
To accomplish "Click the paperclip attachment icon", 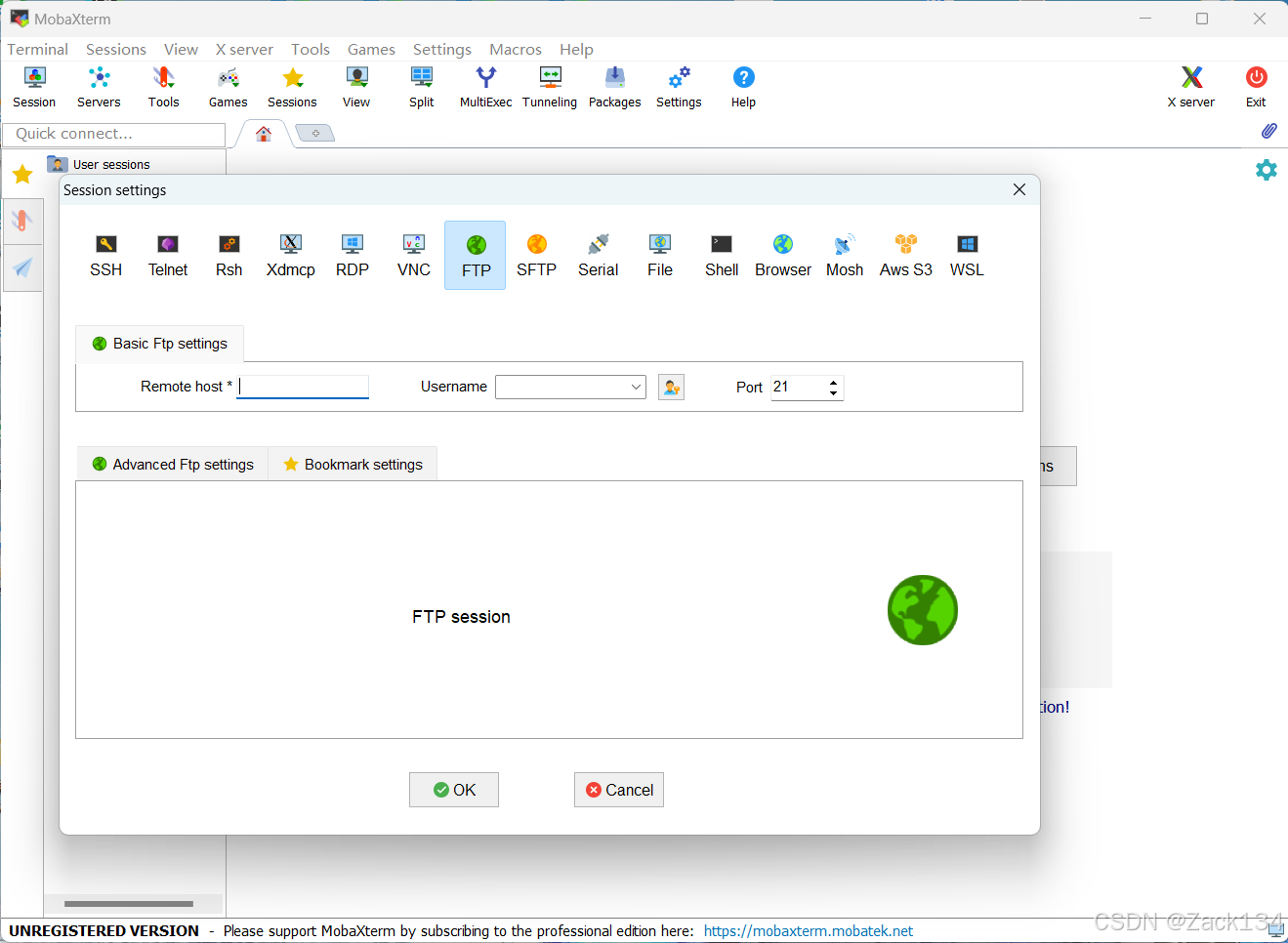I will (x=1268, y=131).
